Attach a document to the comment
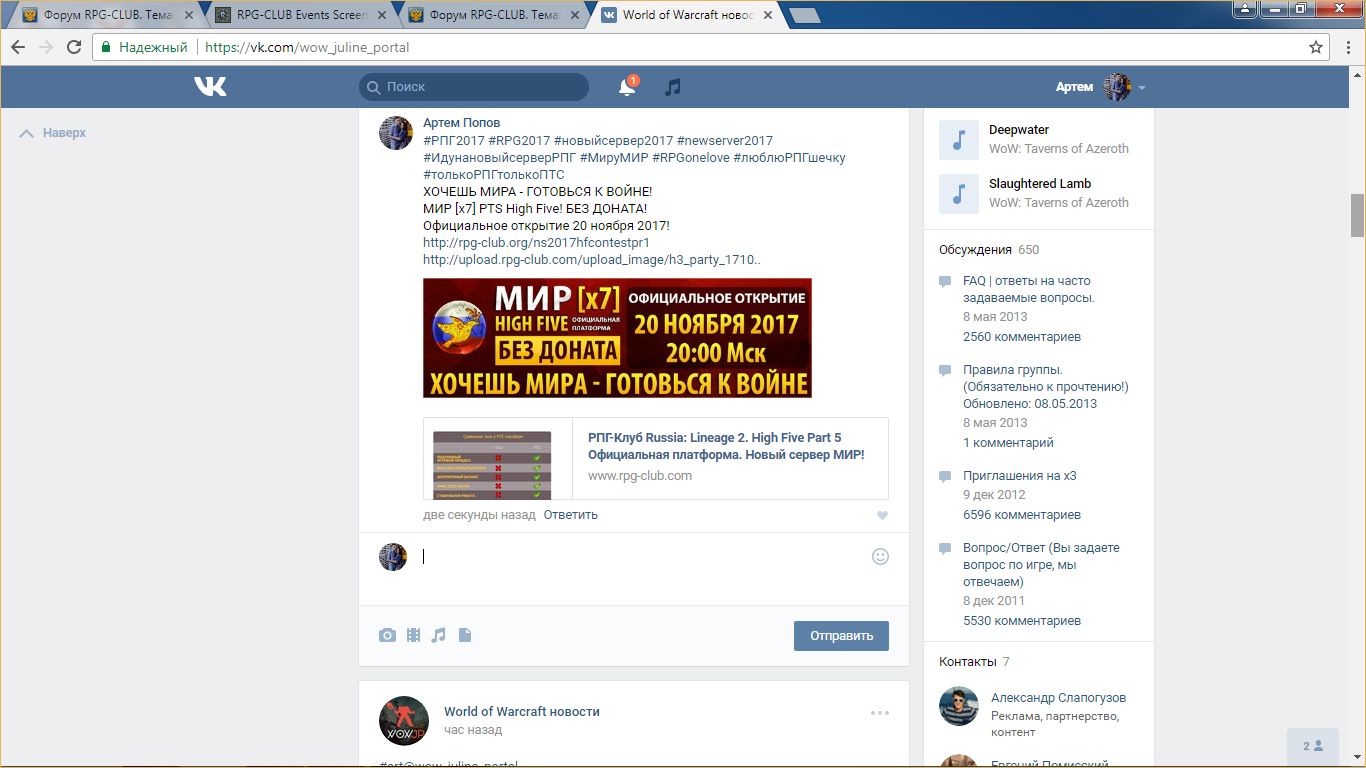Viewport: 1366px width, 768px height. 465,635
